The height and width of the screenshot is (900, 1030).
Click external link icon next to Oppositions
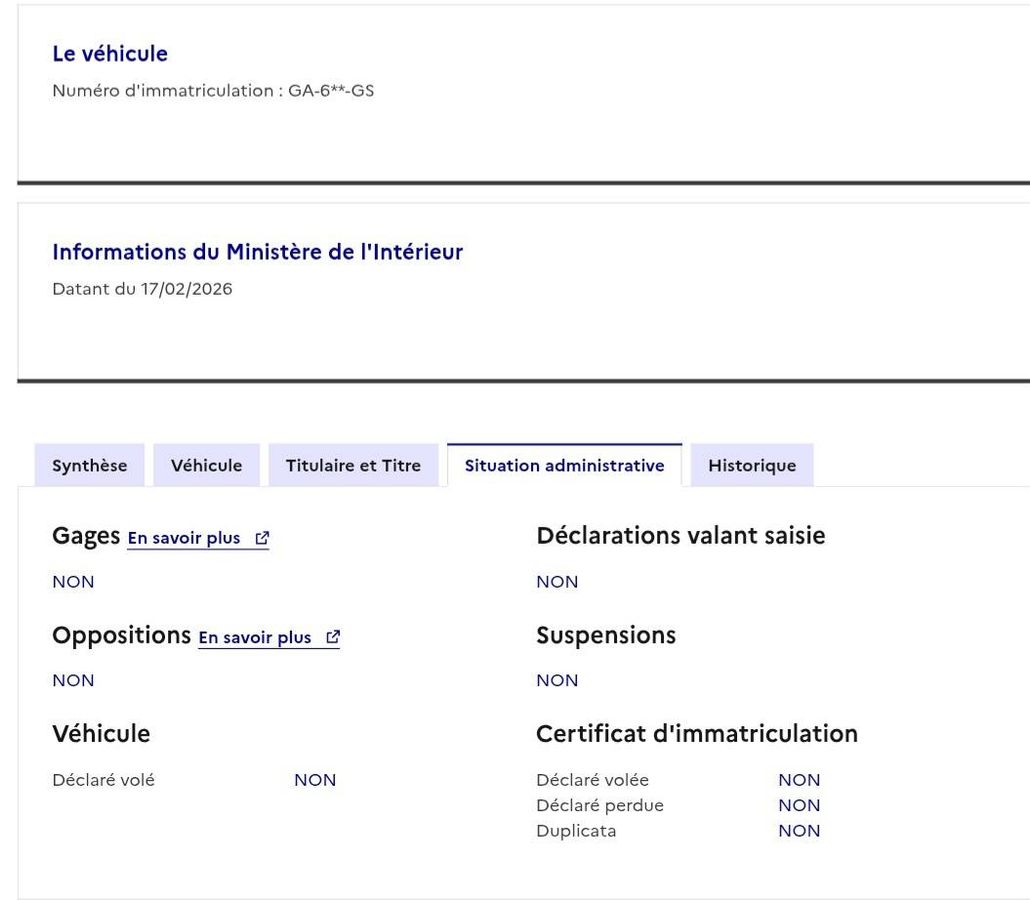(333, 638)
